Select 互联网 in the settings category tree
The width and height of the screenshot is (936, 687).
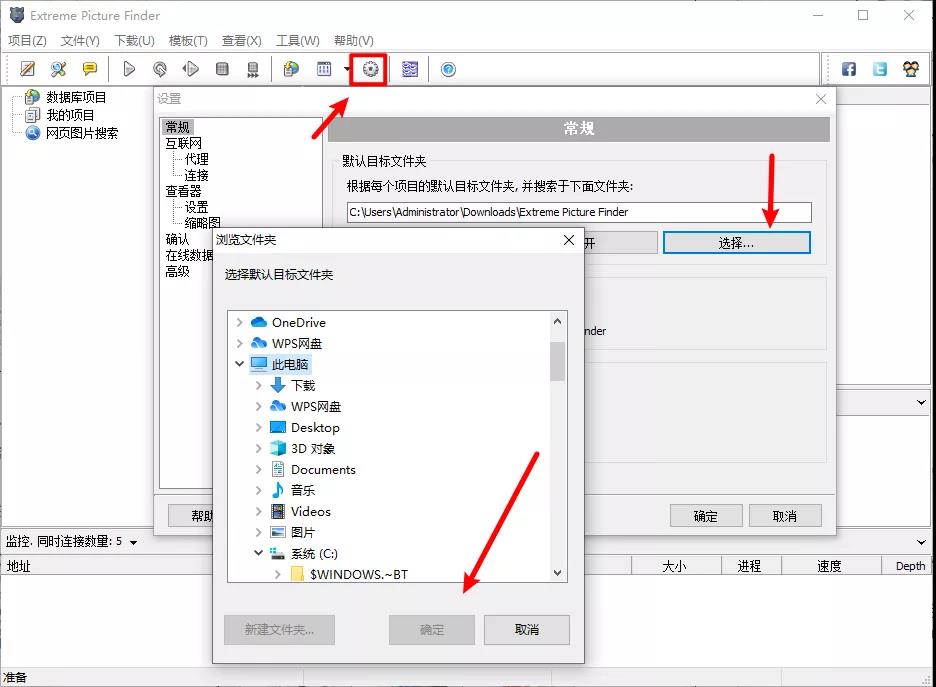[183, 143]
